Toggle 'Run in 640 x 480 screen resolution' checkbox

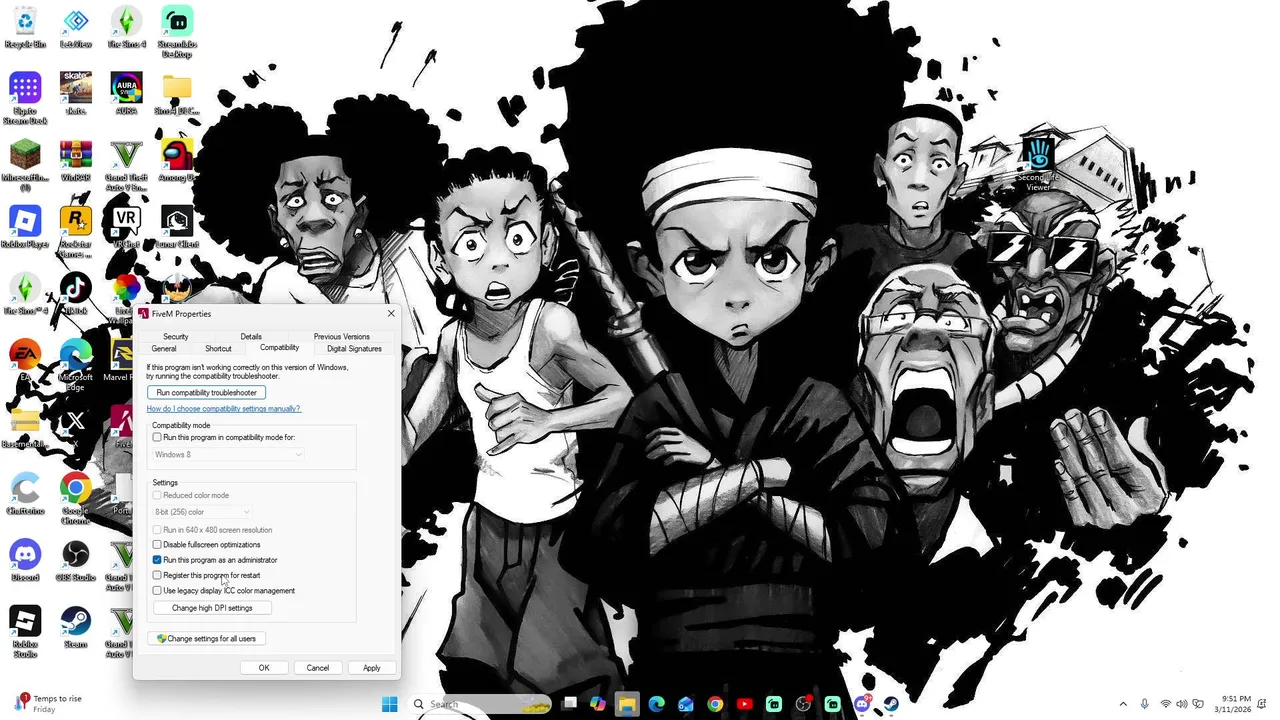pyautogui.click(x=157, y=530)
